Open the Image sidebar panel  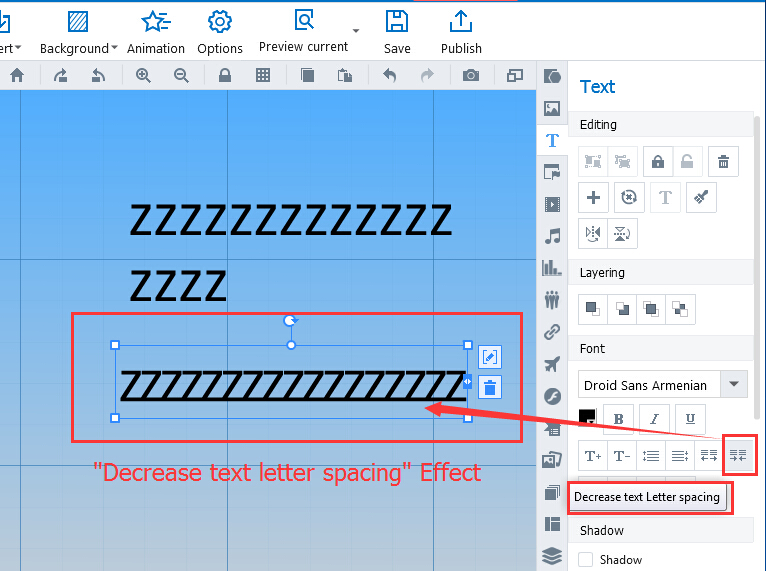pos(552,108)
